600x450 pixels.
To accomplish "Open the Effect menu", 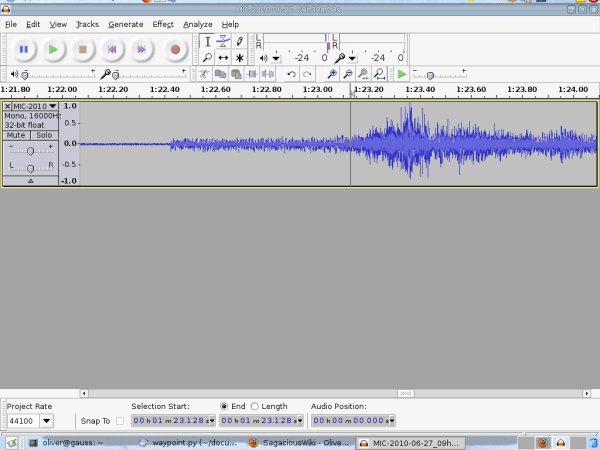I will (x=162, y=23).
